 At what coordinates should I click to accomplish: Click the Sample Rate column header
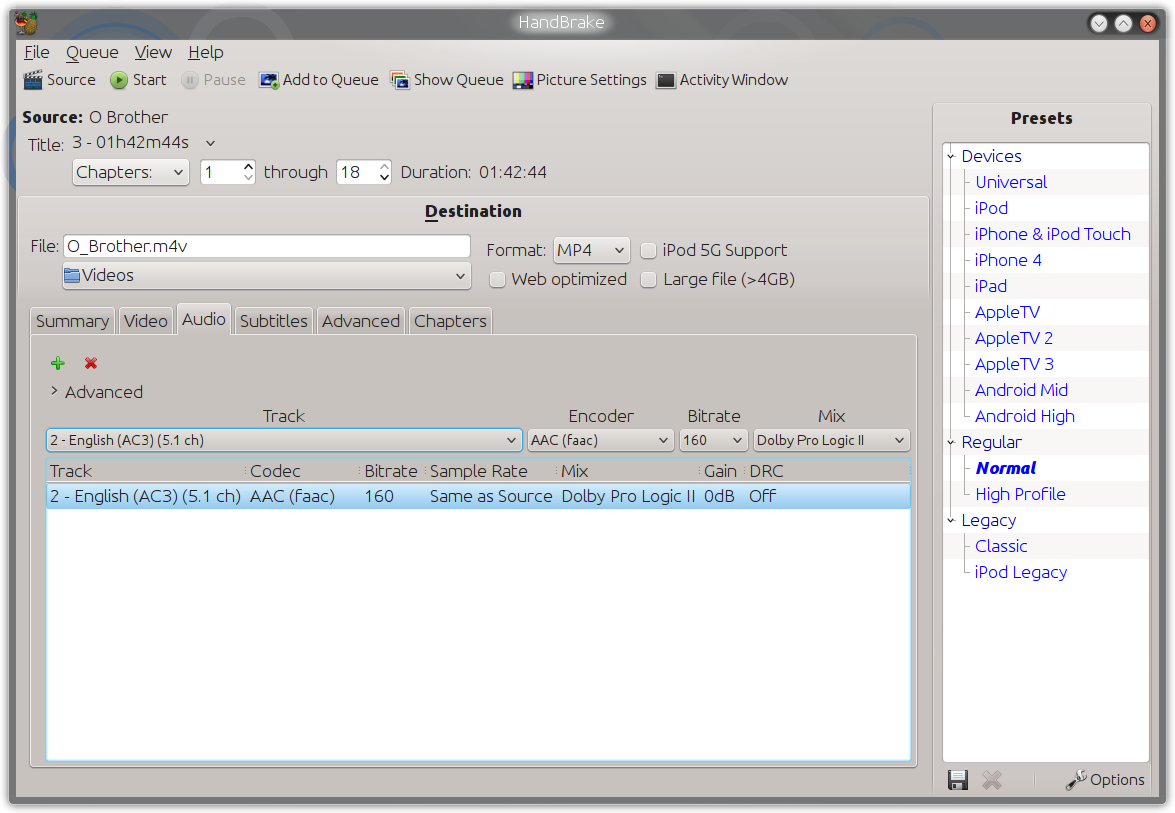(x=491, y=471)
